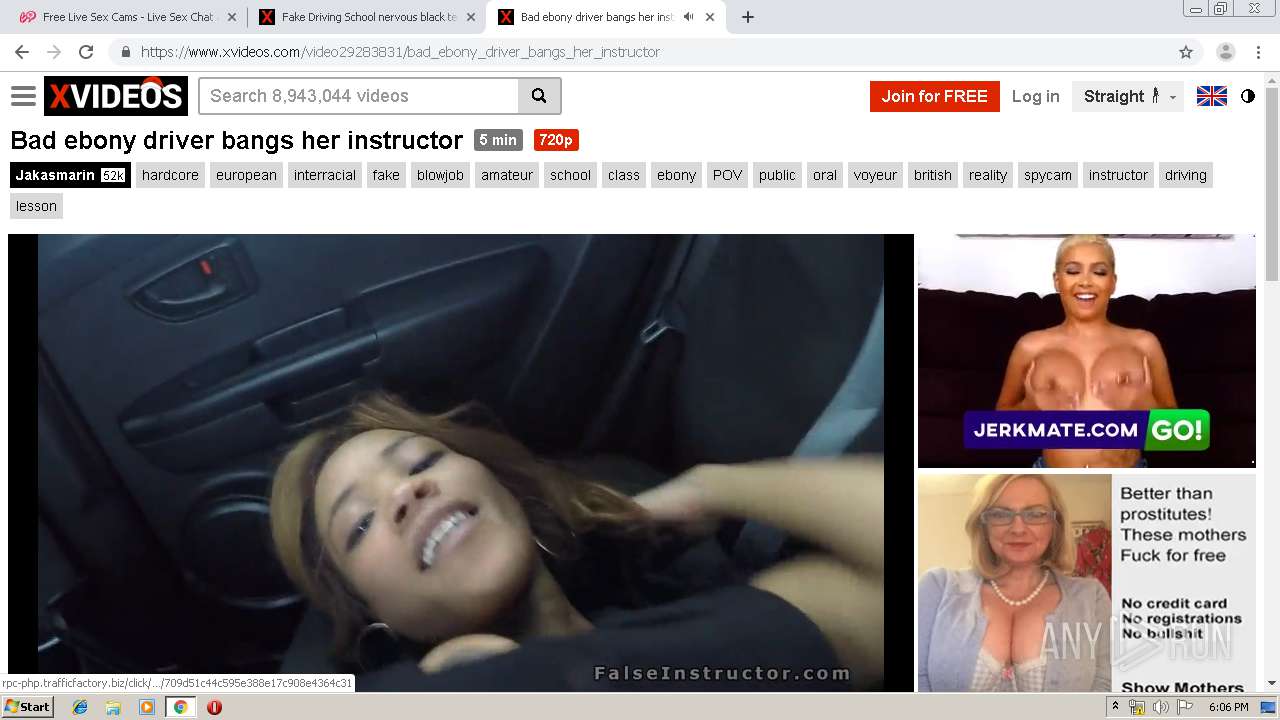
Task: Click the system tray volume icon
Action: pyautogui.click(x=1160, y=707)
